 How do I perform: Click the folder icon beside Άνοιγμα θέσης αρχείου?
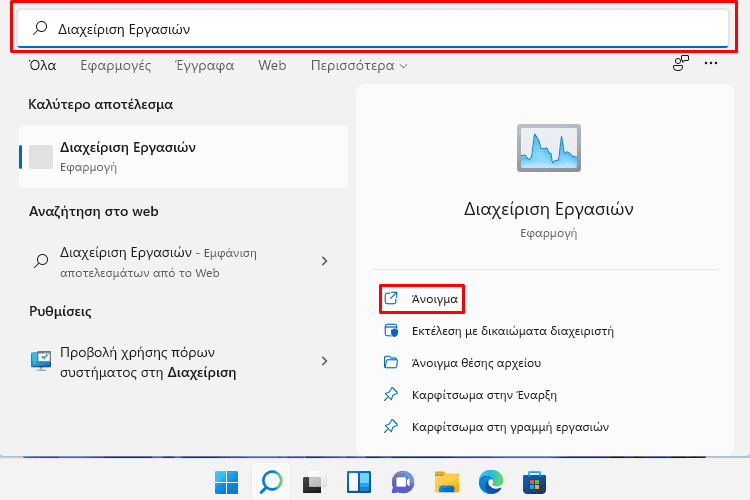click(391, 362)
